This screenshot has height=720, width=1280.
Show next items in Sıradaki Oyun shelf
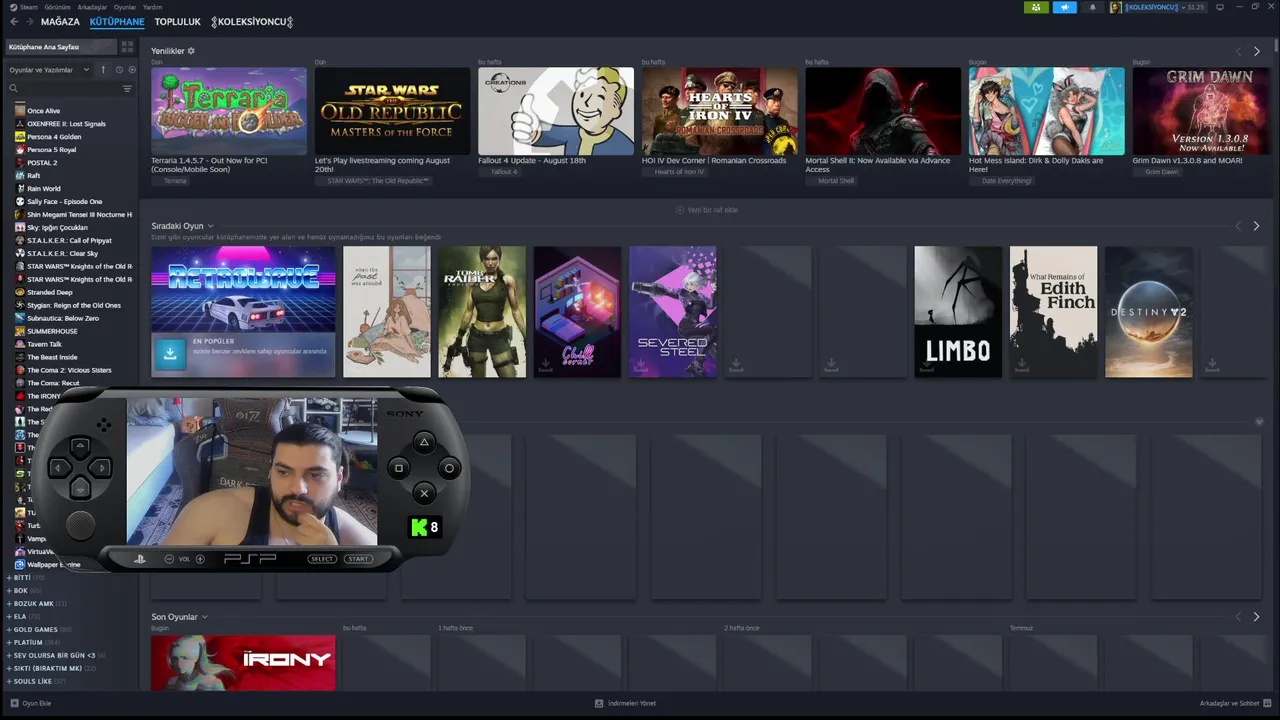click(1257, 226)
